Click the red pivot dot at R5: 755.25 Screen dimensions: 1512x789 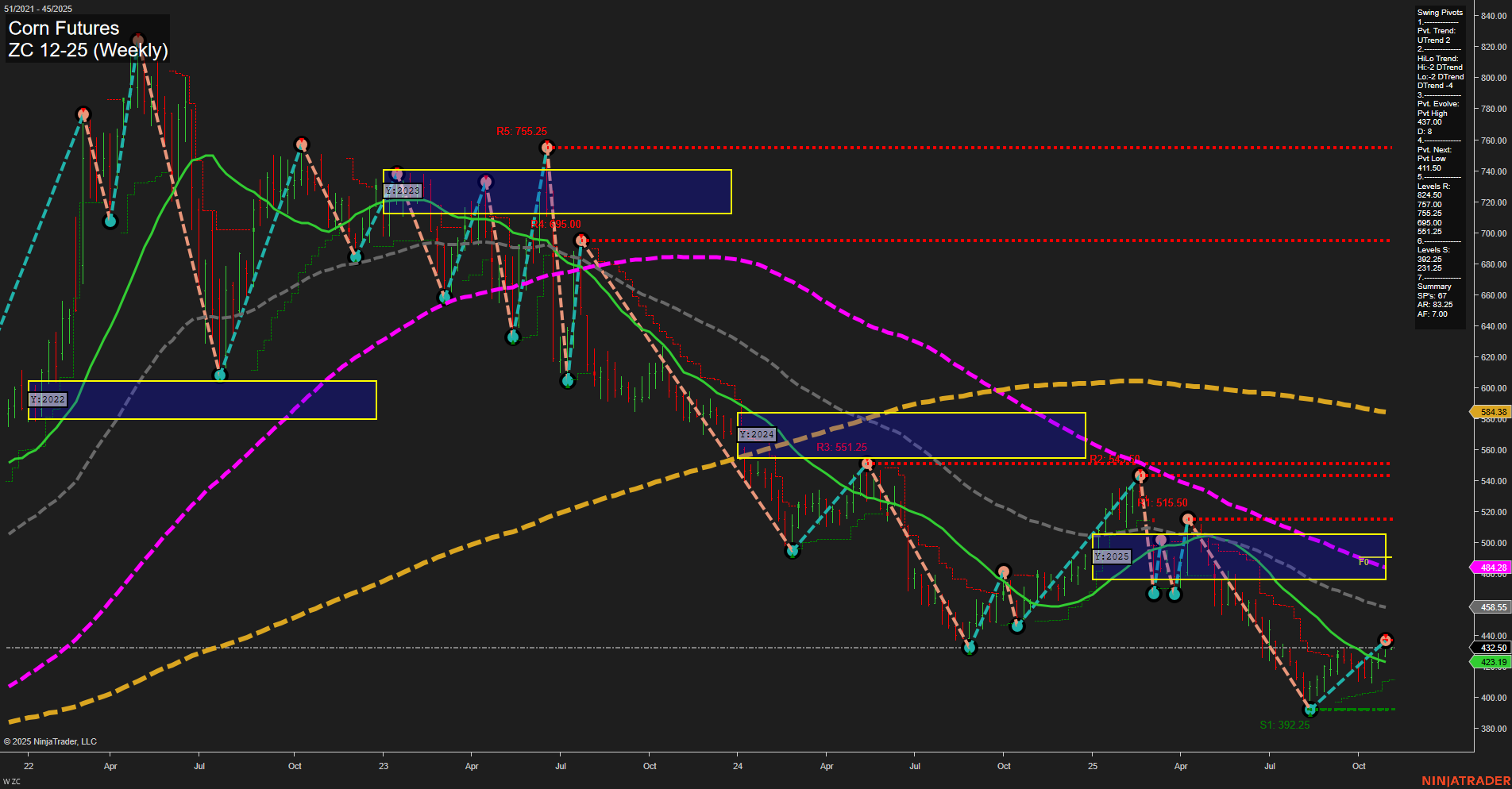coord(547,146)
